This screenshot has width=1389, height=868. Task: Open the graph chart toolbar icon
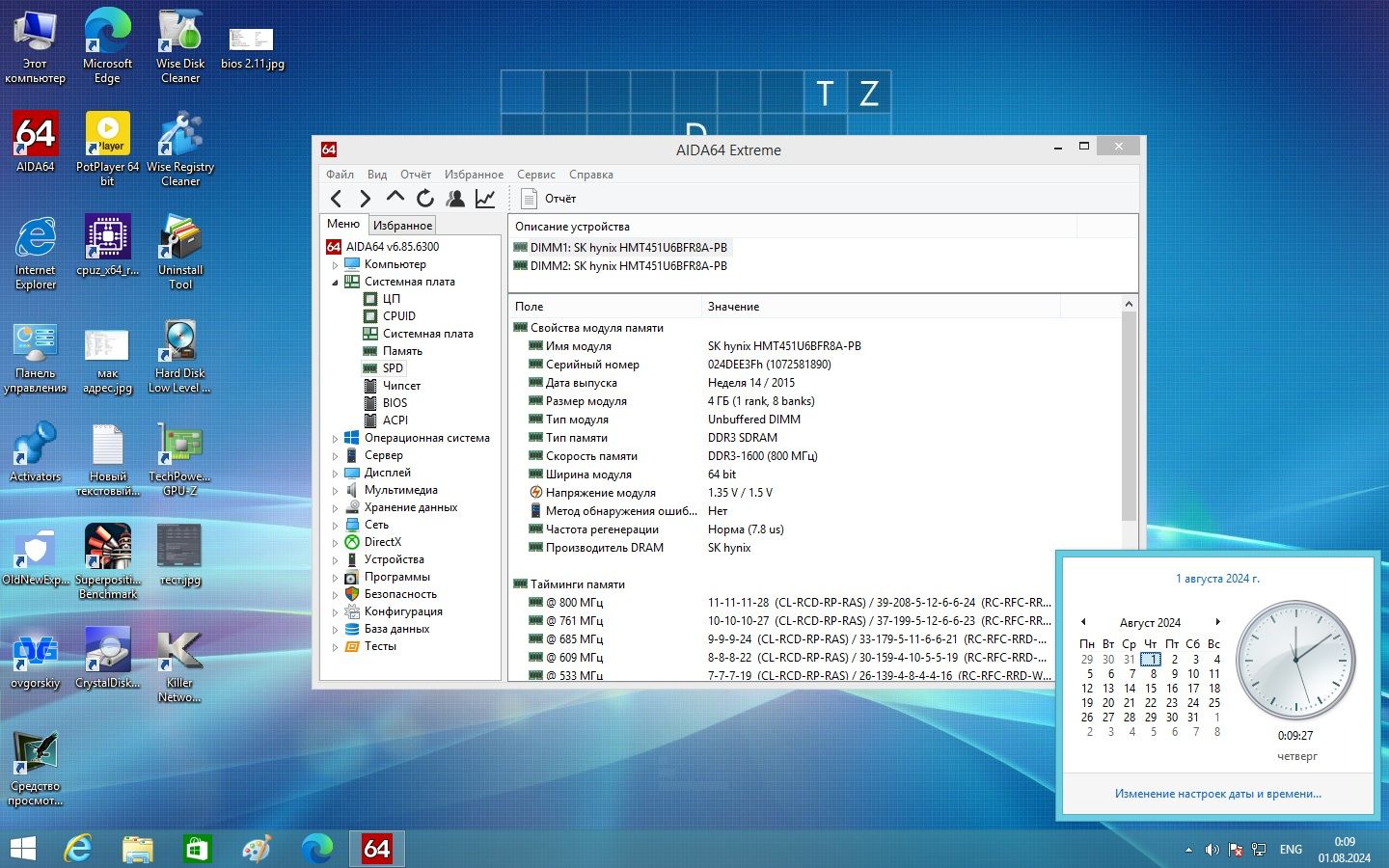click(x=485, y=199)
